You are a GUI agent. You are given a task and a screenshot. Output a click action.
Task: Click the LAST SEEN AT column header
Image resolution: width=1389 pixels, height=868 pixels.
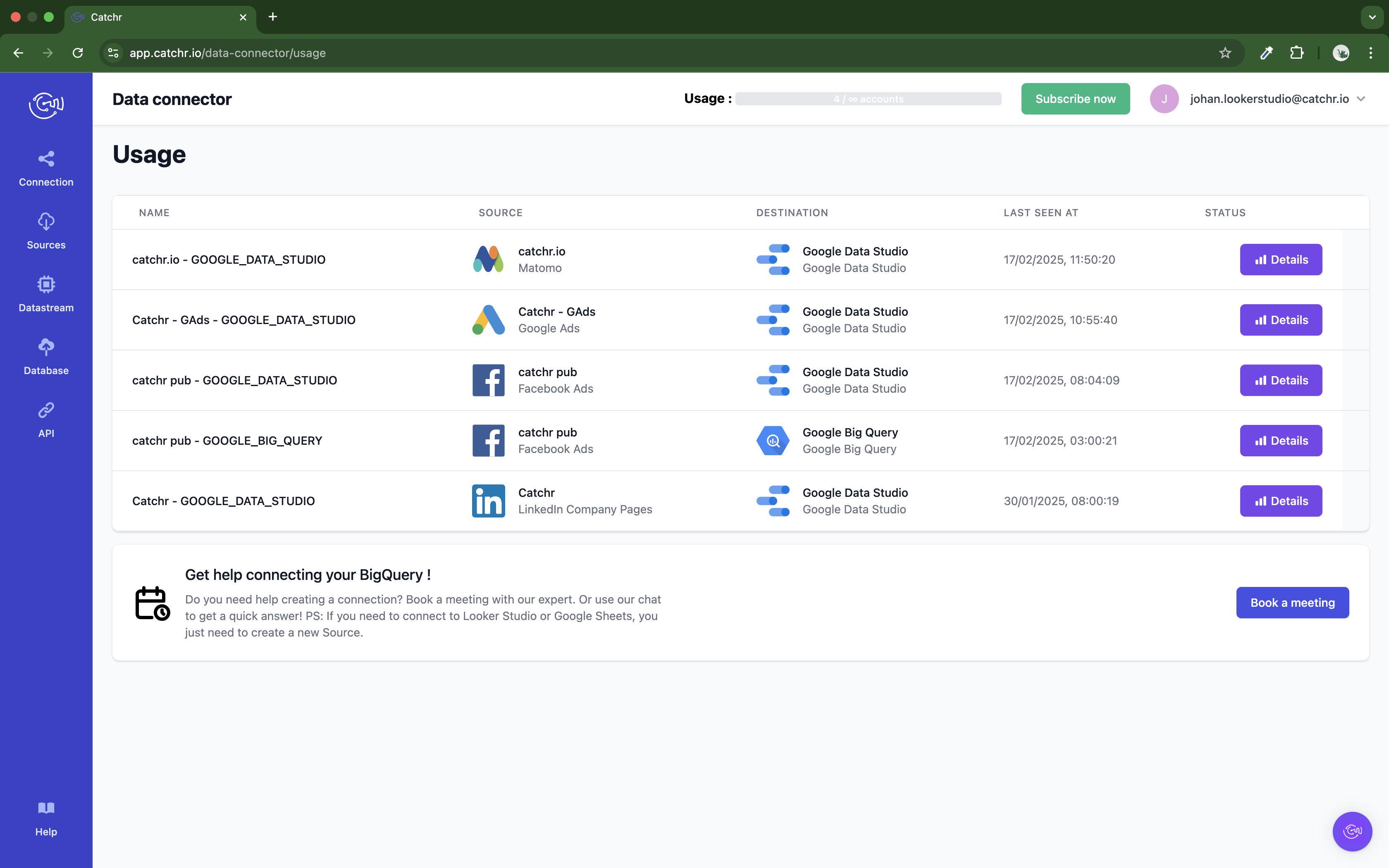(x=1041, y=212)
